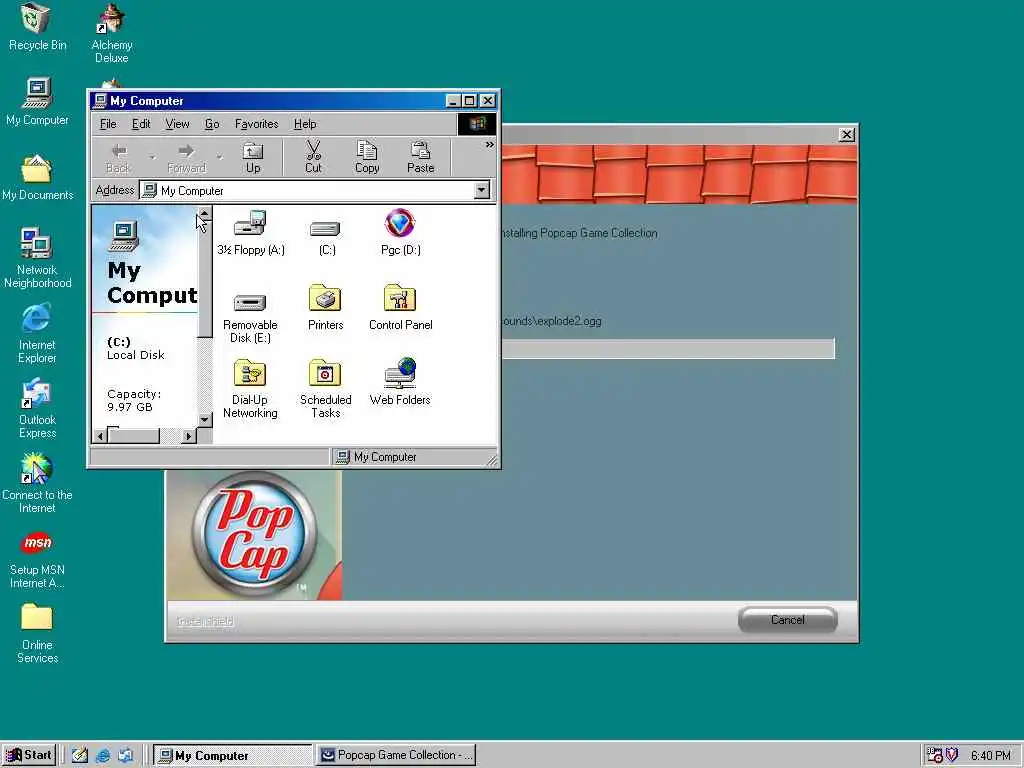Click the My Computer taskbar button
This screenshot has width=1024, height=768.
[233, 755]
